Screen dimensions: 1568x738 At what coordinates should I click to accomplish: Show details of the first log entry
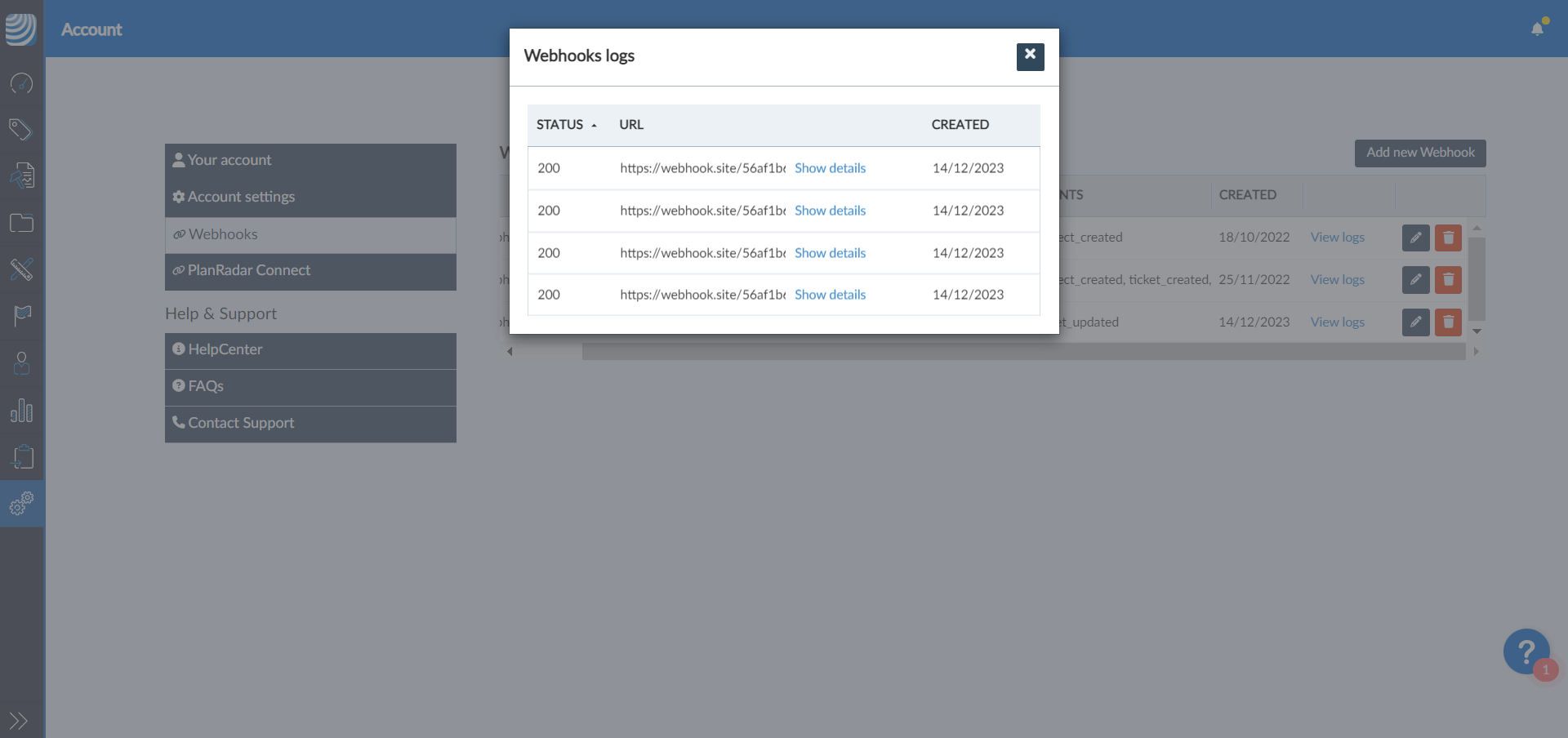830,168
